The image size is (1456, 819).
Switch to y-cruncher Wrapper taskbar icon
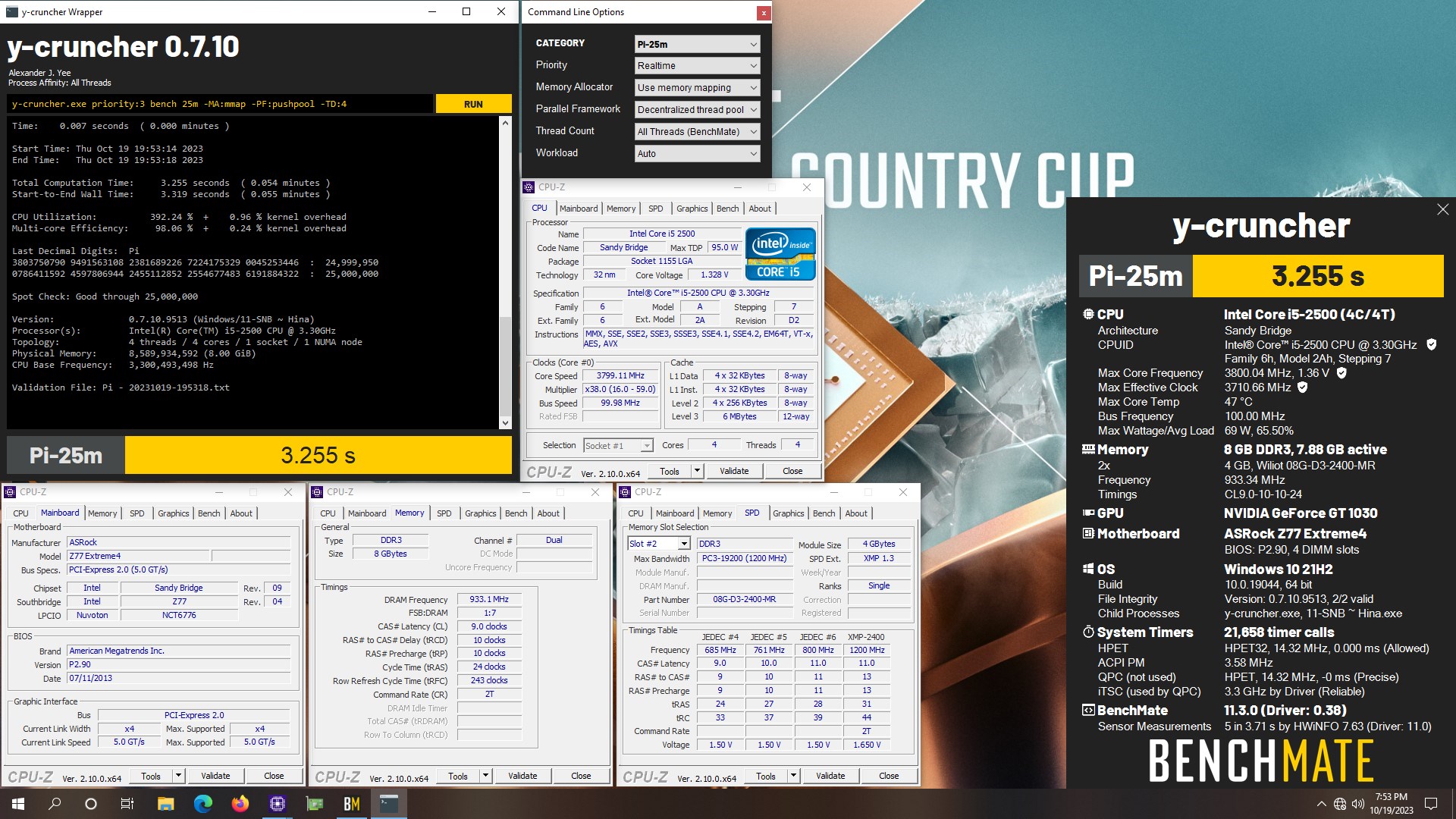pyautogui.click(x=389, y=804)
